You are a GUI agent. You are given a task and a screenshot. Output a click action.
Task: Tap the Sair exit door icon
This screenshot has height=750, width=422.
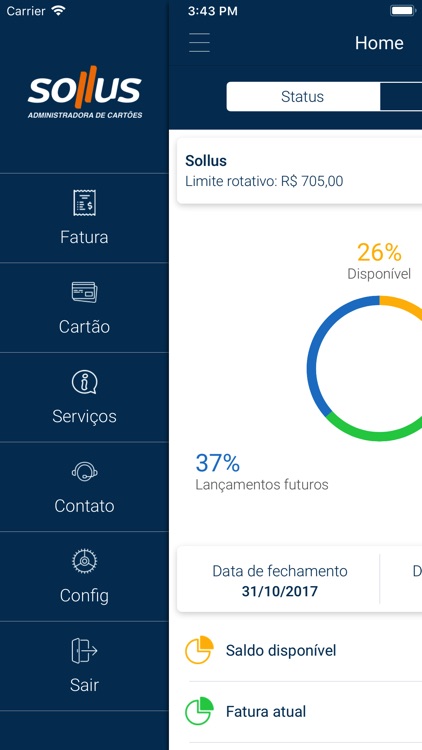click(84, 651)
